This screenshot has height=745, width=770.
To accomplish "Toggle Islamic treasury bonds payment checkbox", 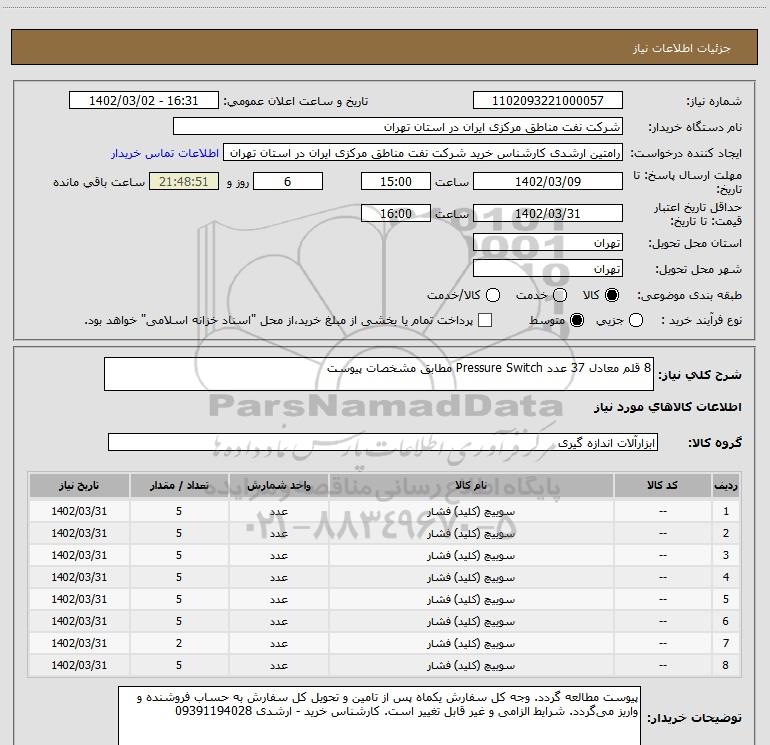I will [485, 320].
